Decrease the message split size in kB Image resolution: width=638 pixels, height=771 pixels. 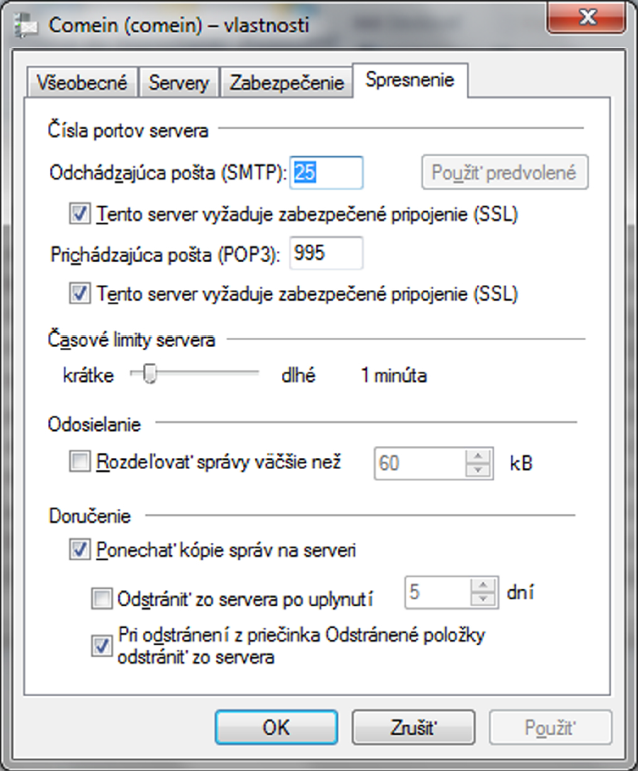tap(478, 470)
